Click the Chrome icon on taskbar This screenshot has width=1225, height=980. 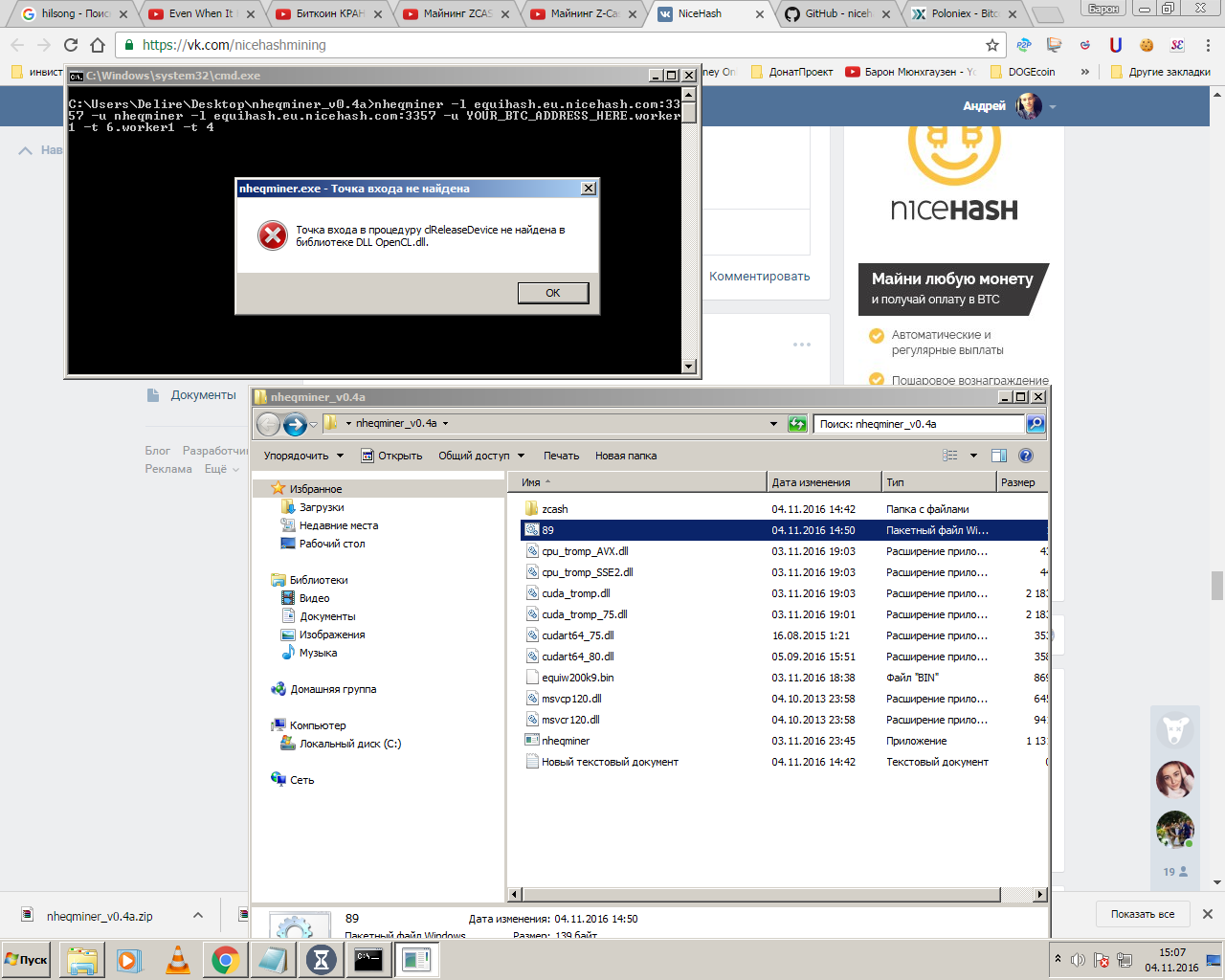[226, 960]
